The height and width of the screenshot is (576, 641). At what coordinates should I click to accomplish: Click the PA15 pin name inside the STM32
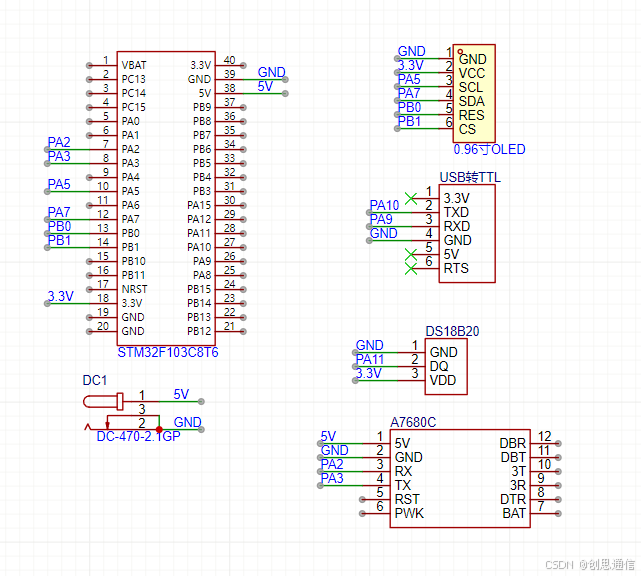[x=199, y=205]
